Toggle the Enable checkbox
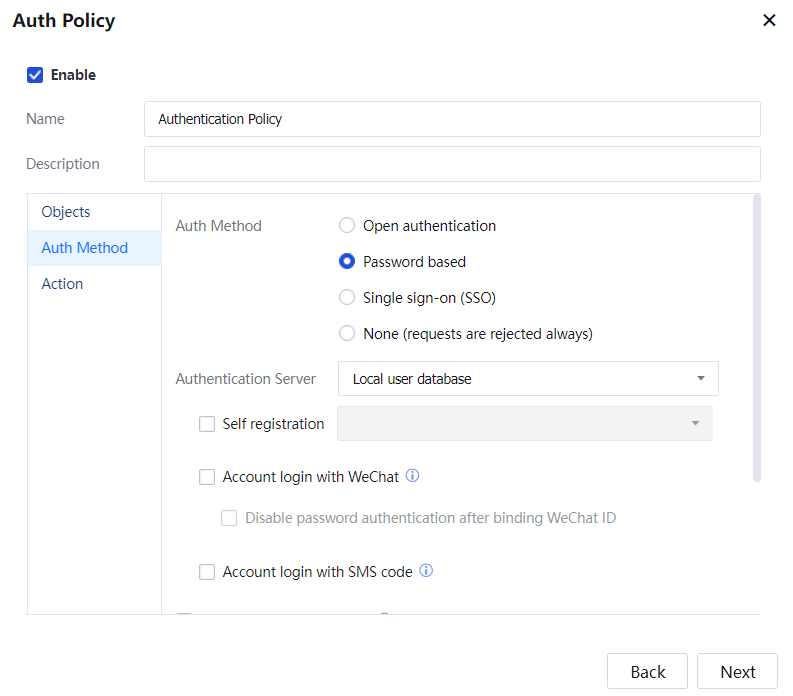This screenshot has height=696, width=793. click(35, 75)
